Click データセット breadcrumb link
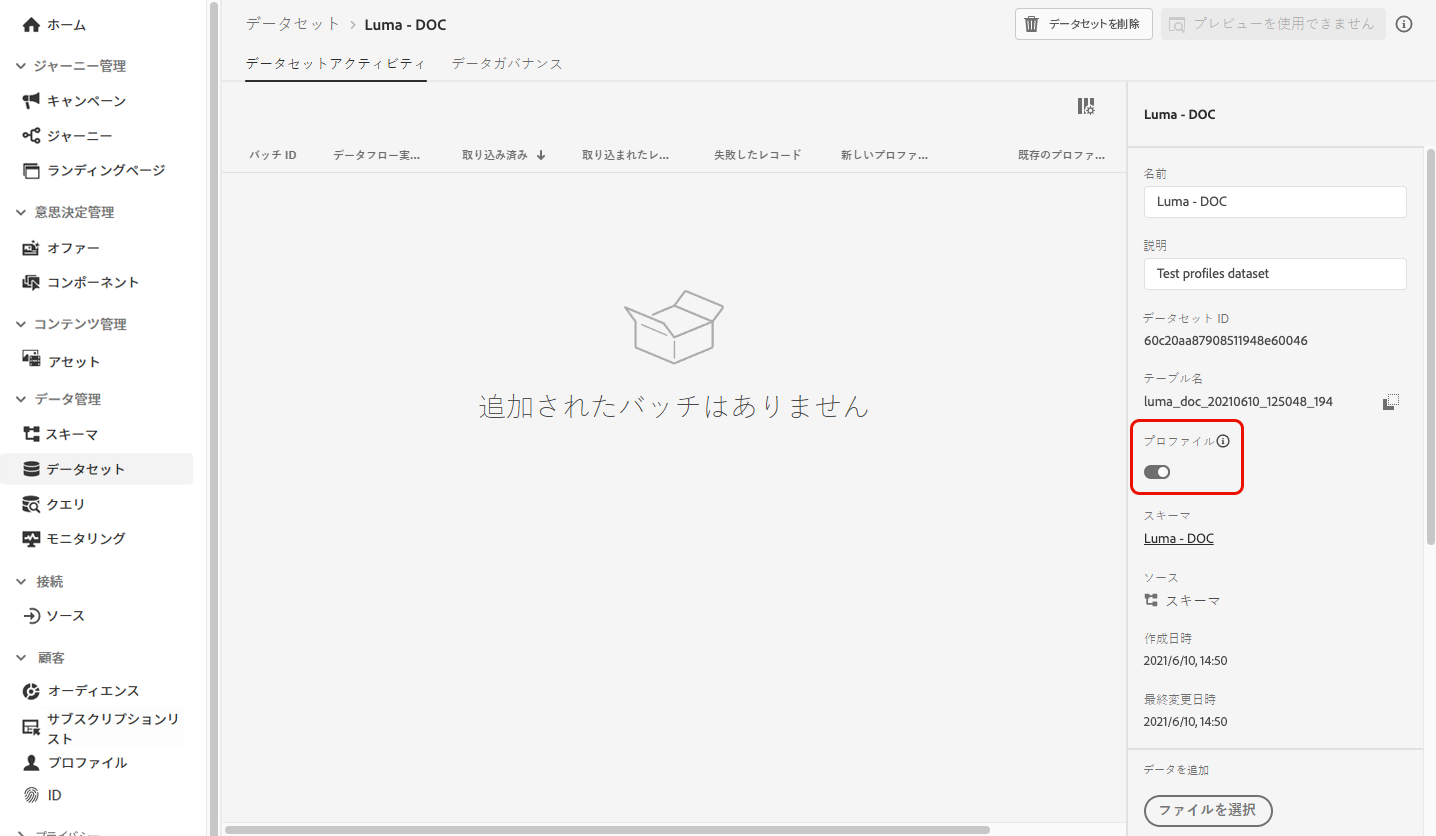Viewport: 1436px width, 836px height. 294,24
